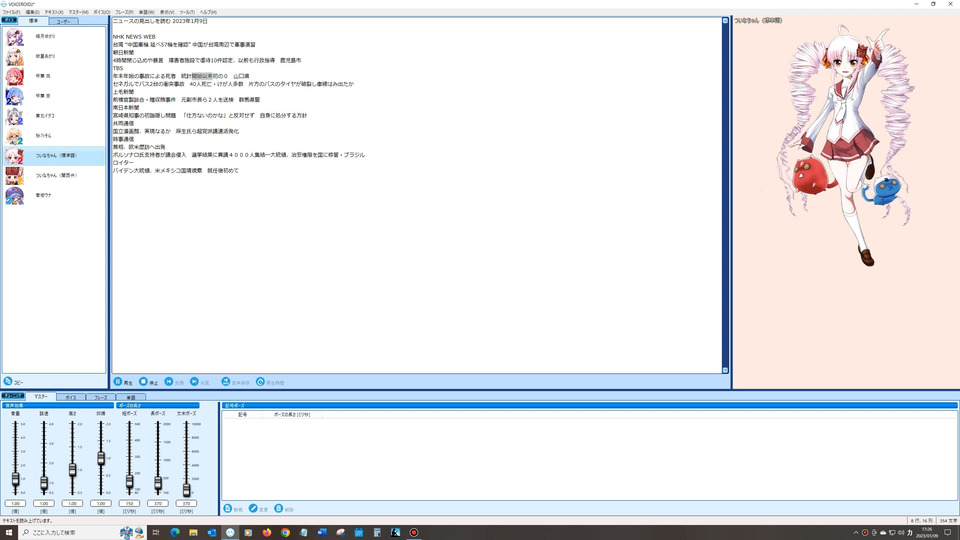960x540 pixels.
Task: Click the 記号 column header
Action: (x=242, y=414)
